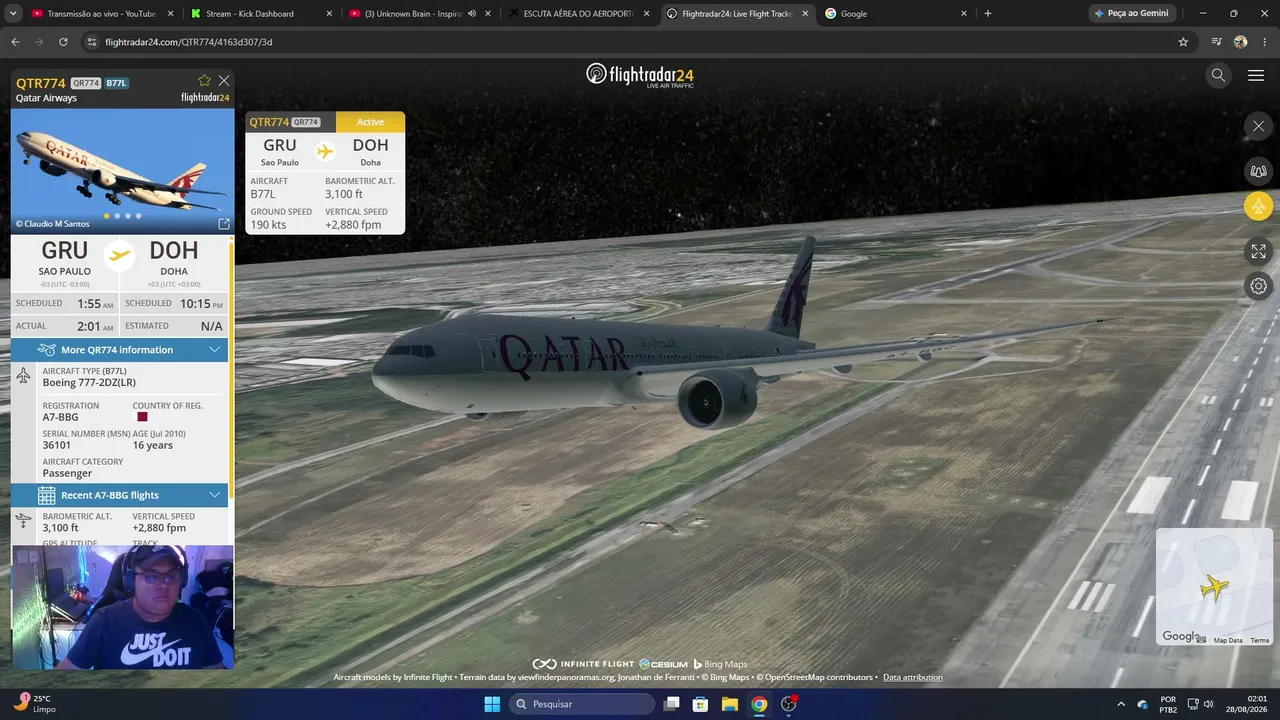Click the GRU departure airport code in side panel

(x=65, y=250)
